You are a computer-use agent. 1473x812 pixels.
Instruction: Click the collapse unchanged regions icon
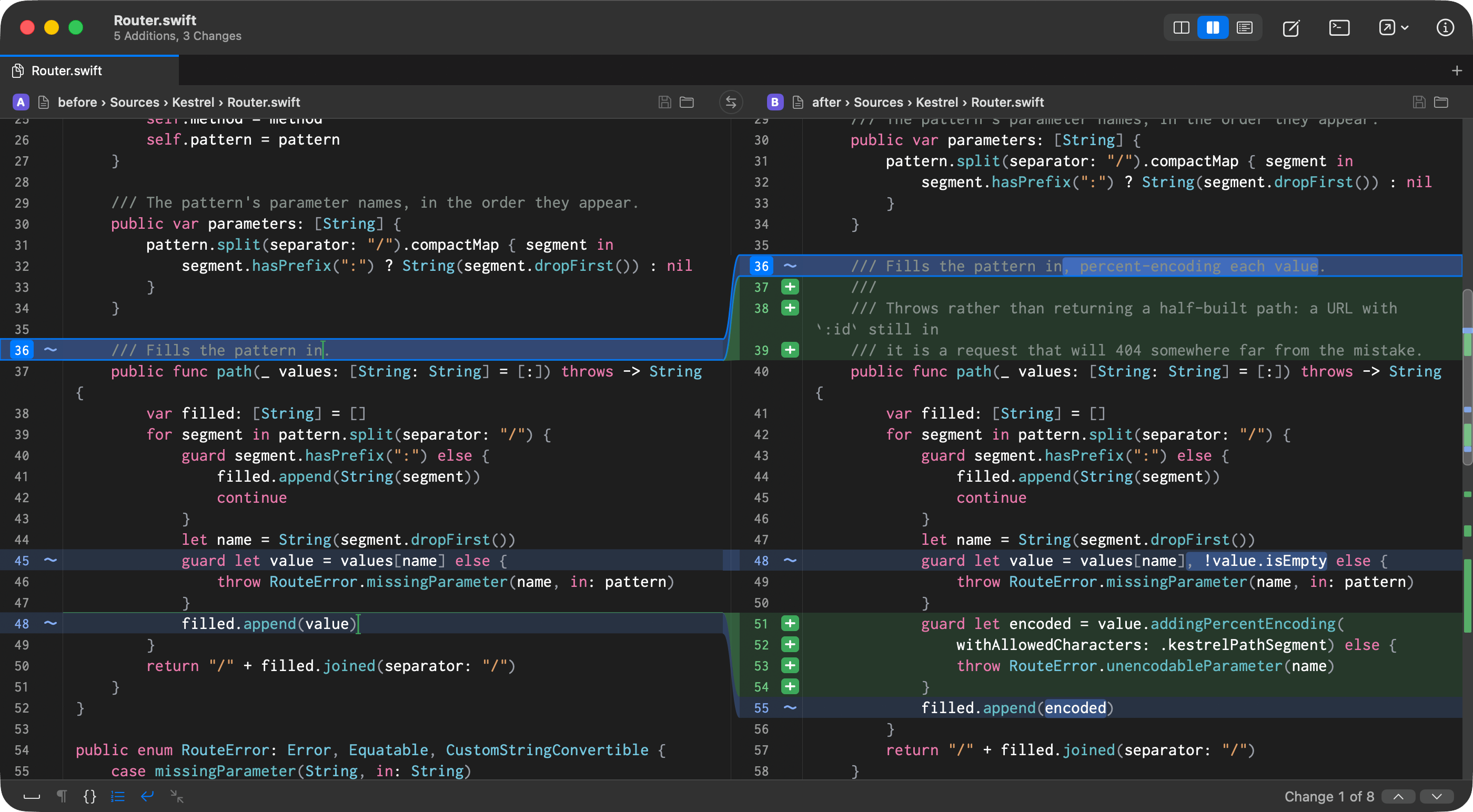tap(177, 796)
